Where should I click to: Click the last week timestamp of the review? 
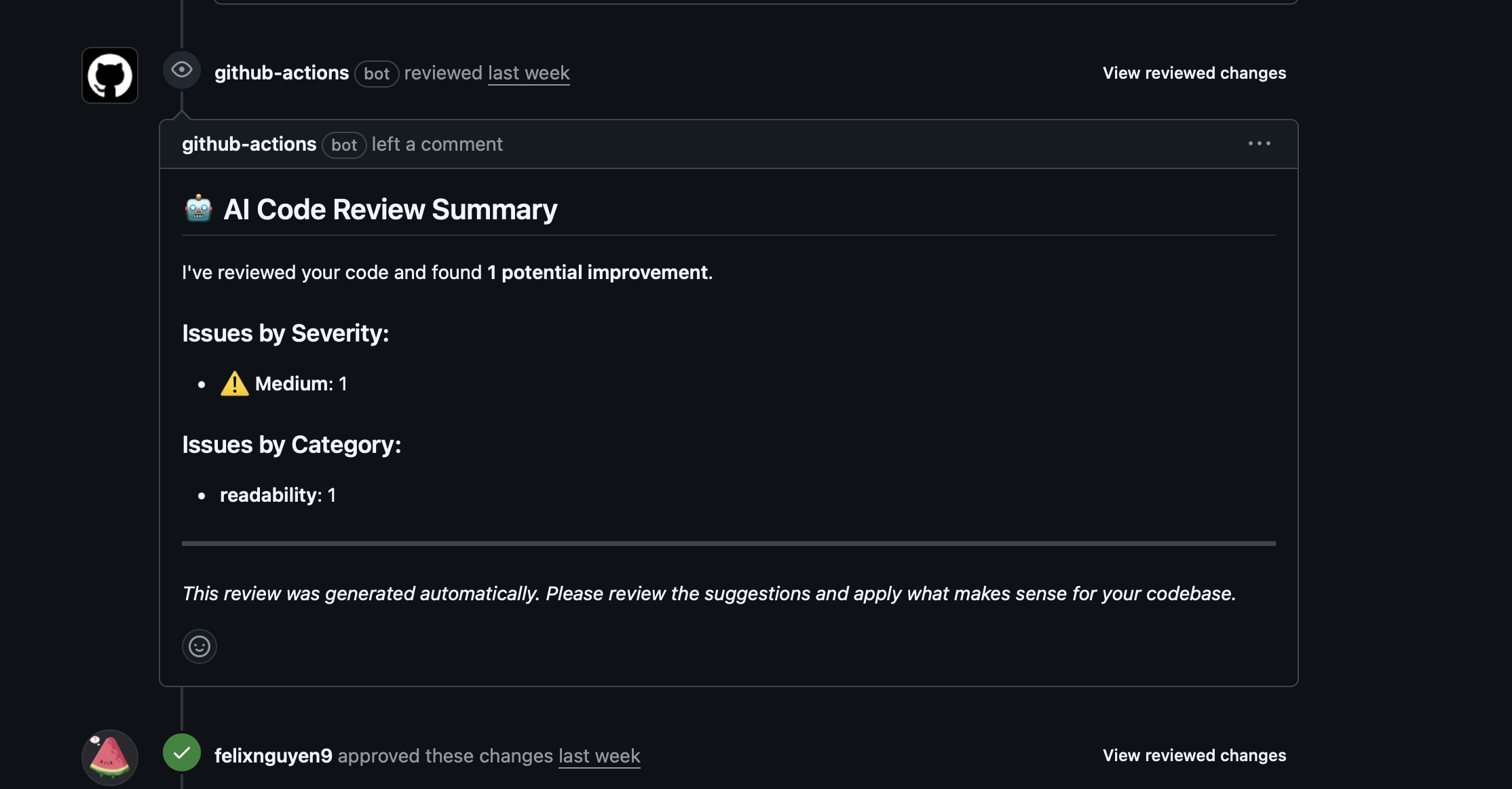click(x=528, y=73)
